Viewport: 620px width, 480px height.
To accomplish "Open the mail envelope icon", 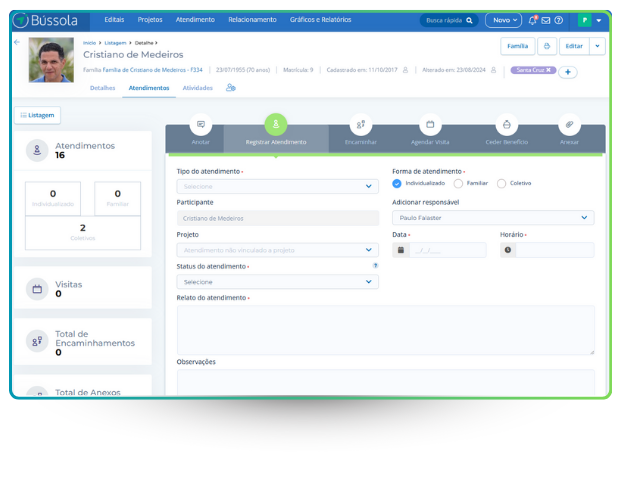I will pos(546,20).
